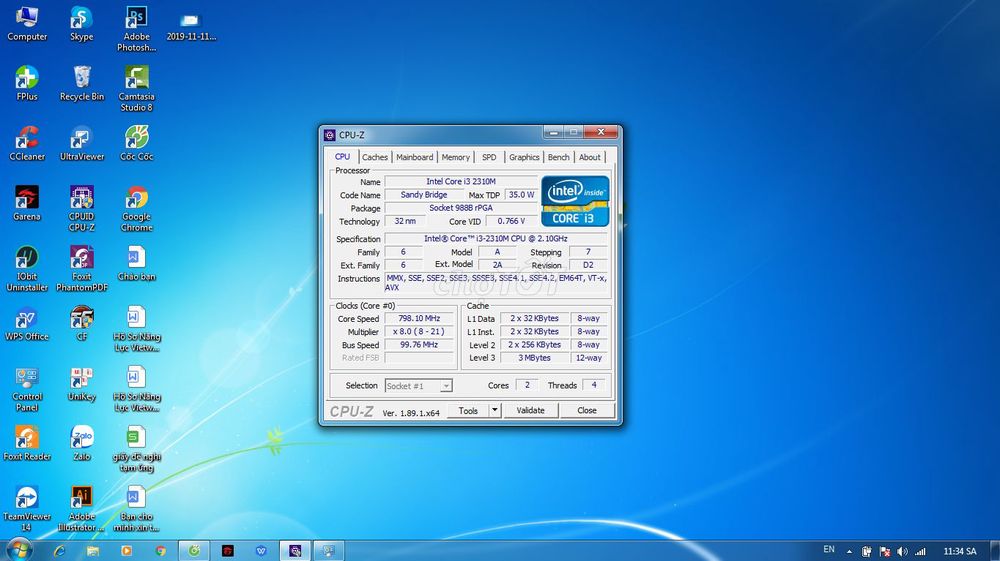Viewport: 1000px width, 561px height.
Task: Launch Camtasia Studio 8 shortcut
Action: 136,89
